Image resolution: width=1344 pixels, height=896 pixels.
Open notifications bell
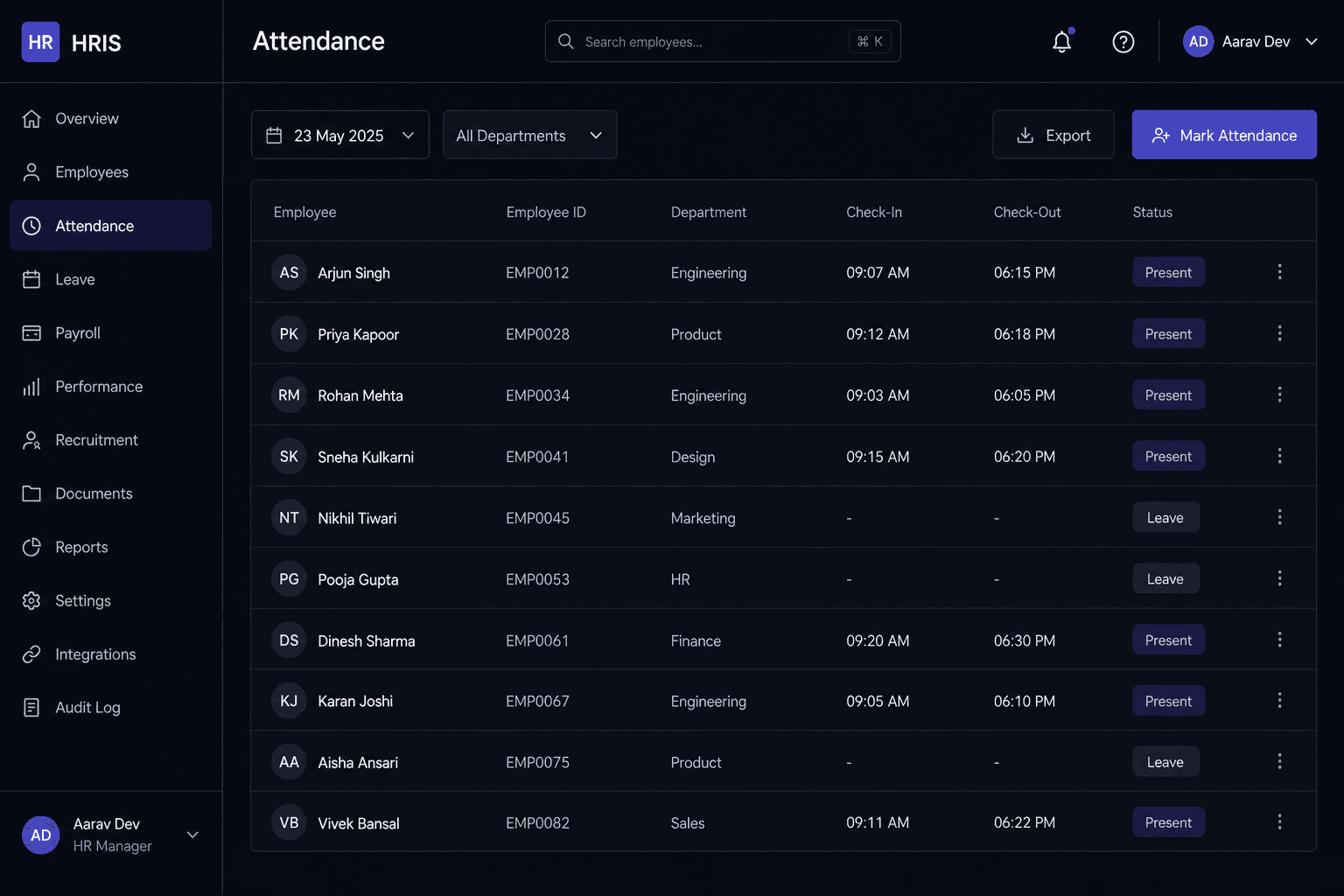(1061, 41)
